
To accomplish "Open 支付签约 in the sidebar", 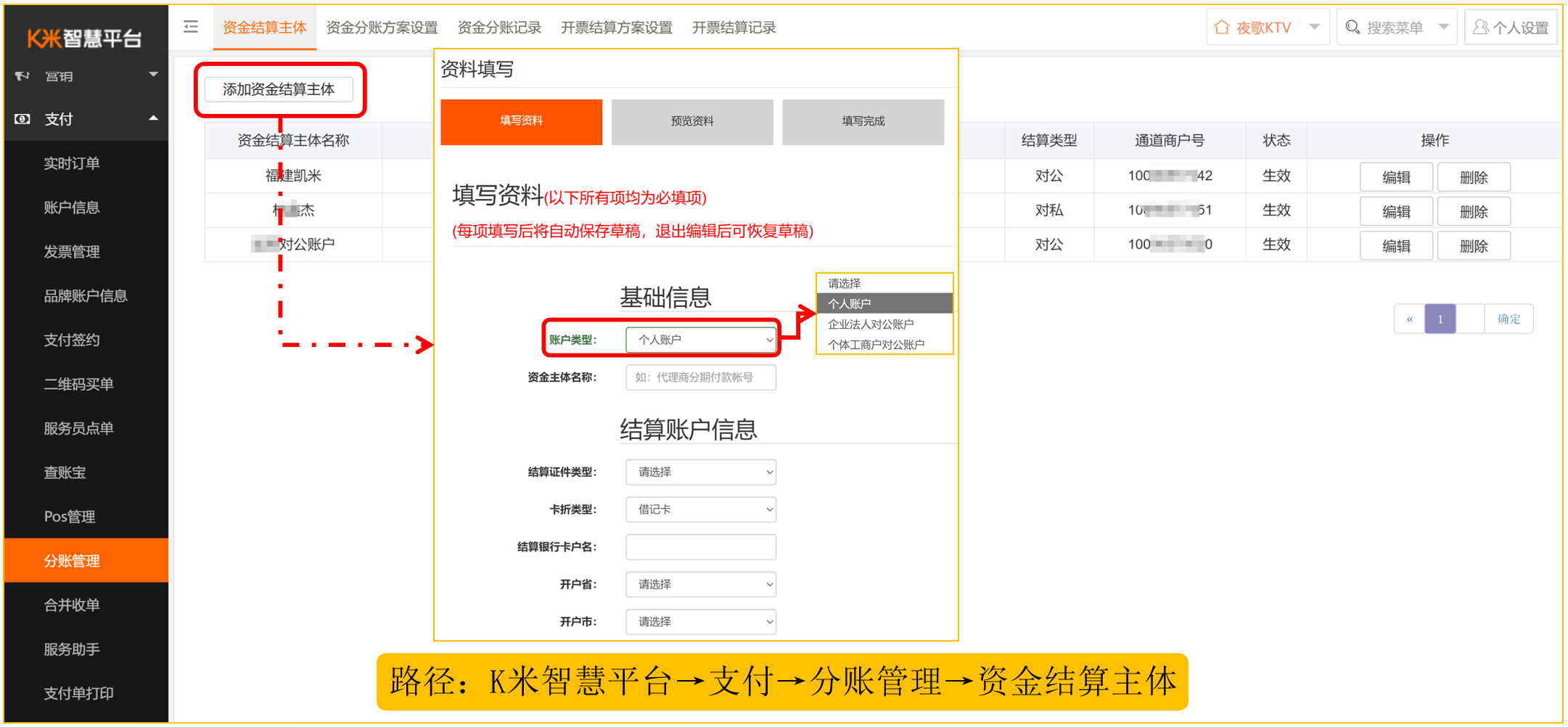I will (86, 340).
